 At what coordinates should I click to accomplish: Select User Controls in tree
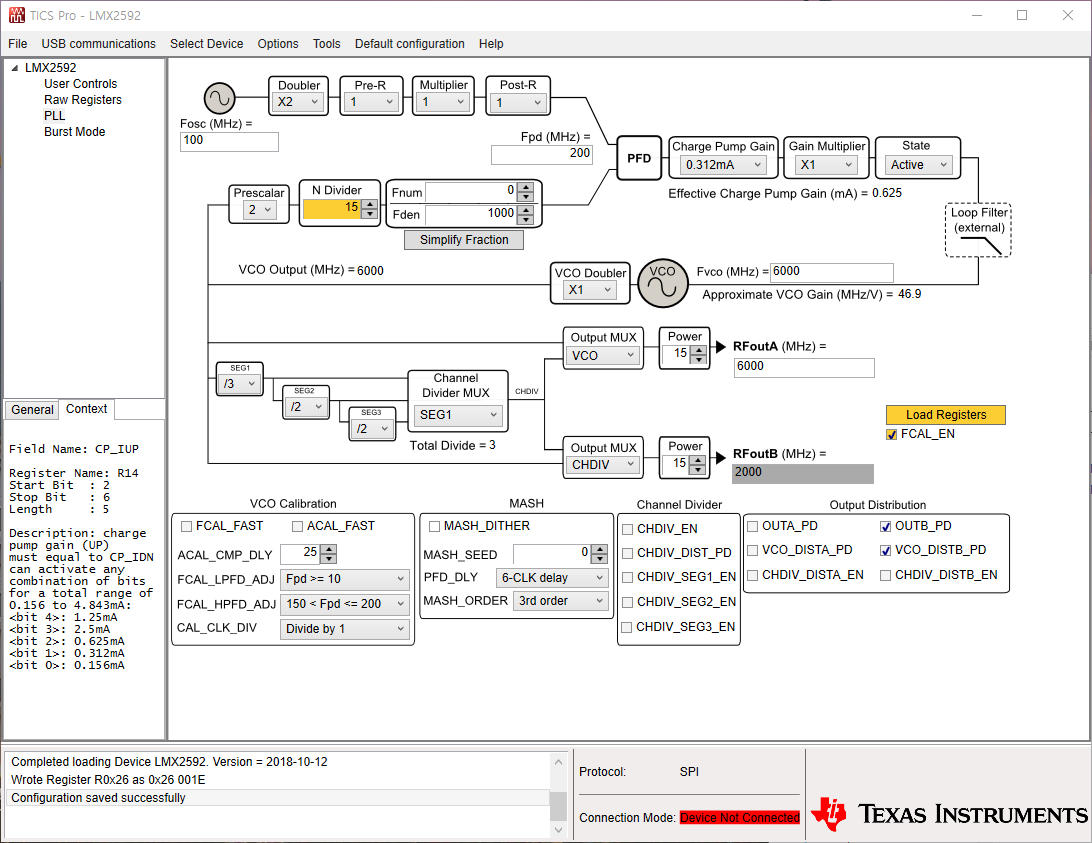pos(81,84)
